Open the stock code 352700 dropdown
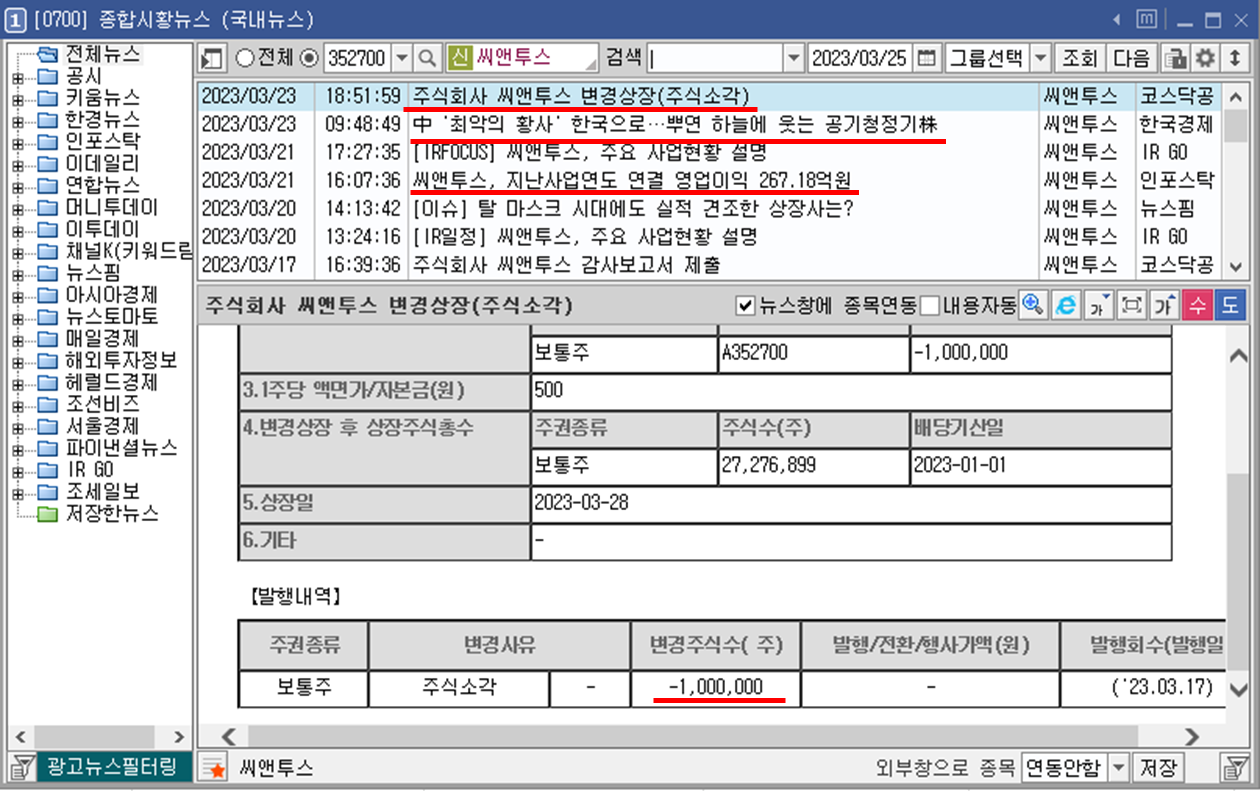Screen dimensions: 1260x791 pos(402,58)
